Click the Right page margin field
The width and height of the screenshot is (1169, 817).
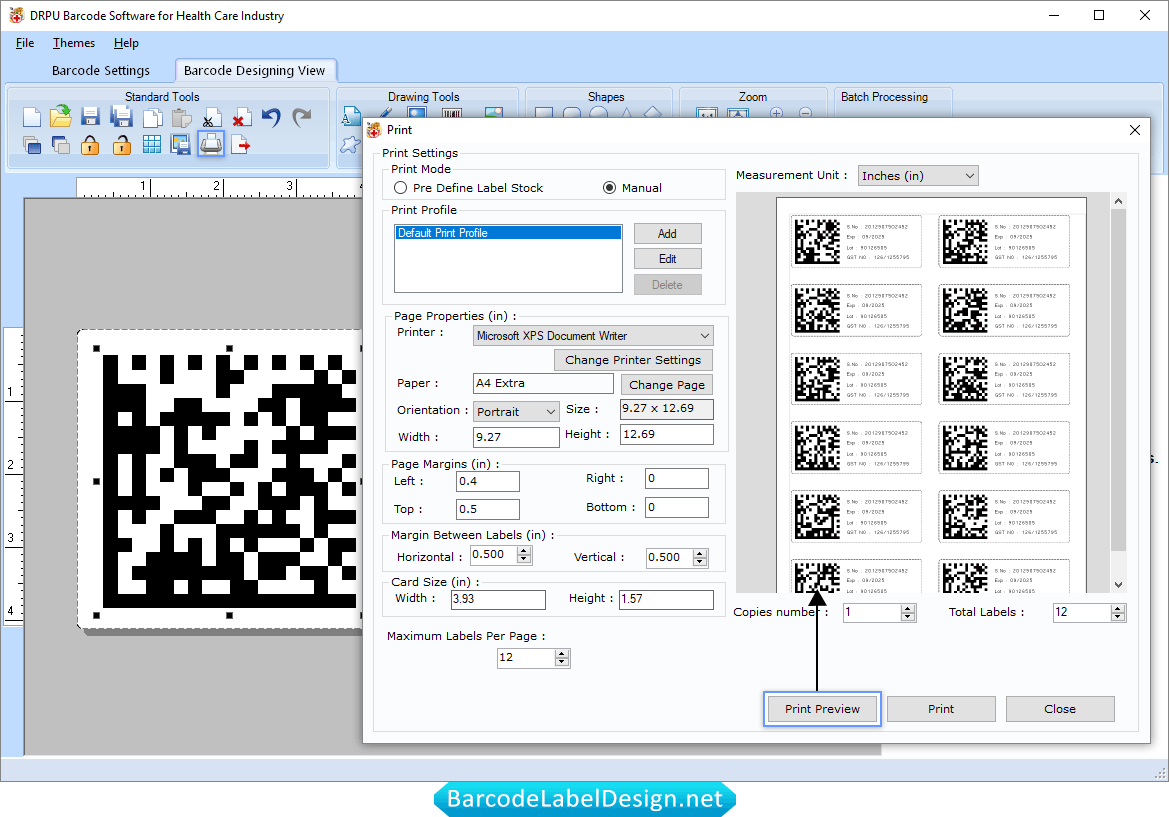[677, 479]
